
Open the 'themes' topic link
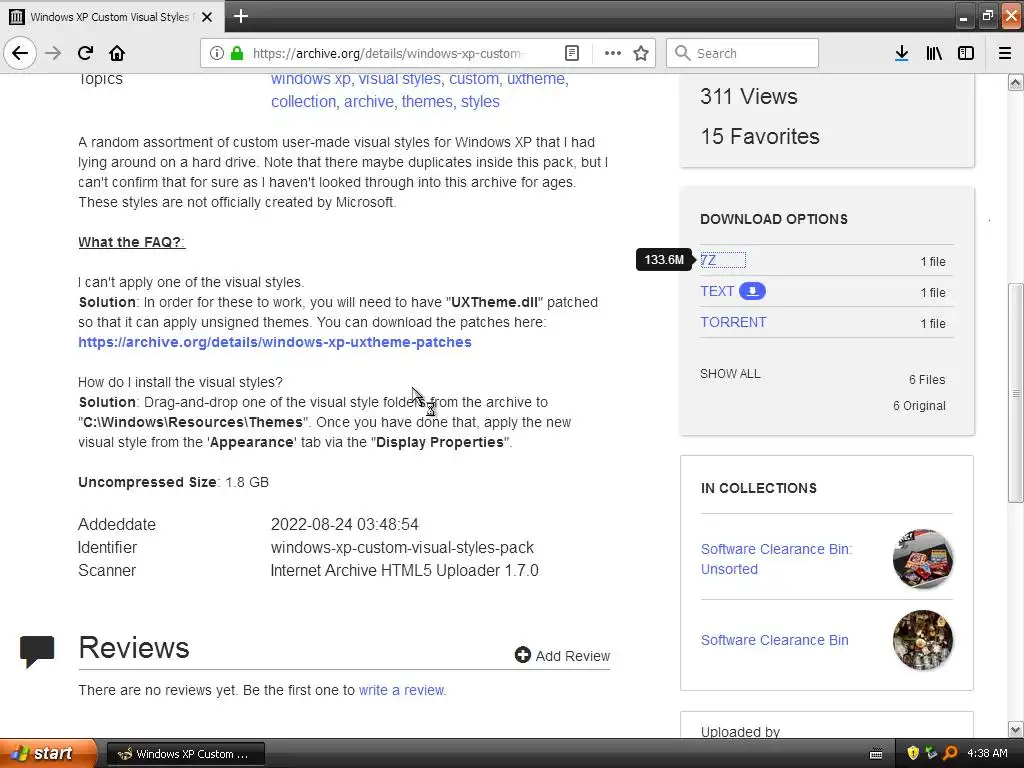tap(427, 102)
